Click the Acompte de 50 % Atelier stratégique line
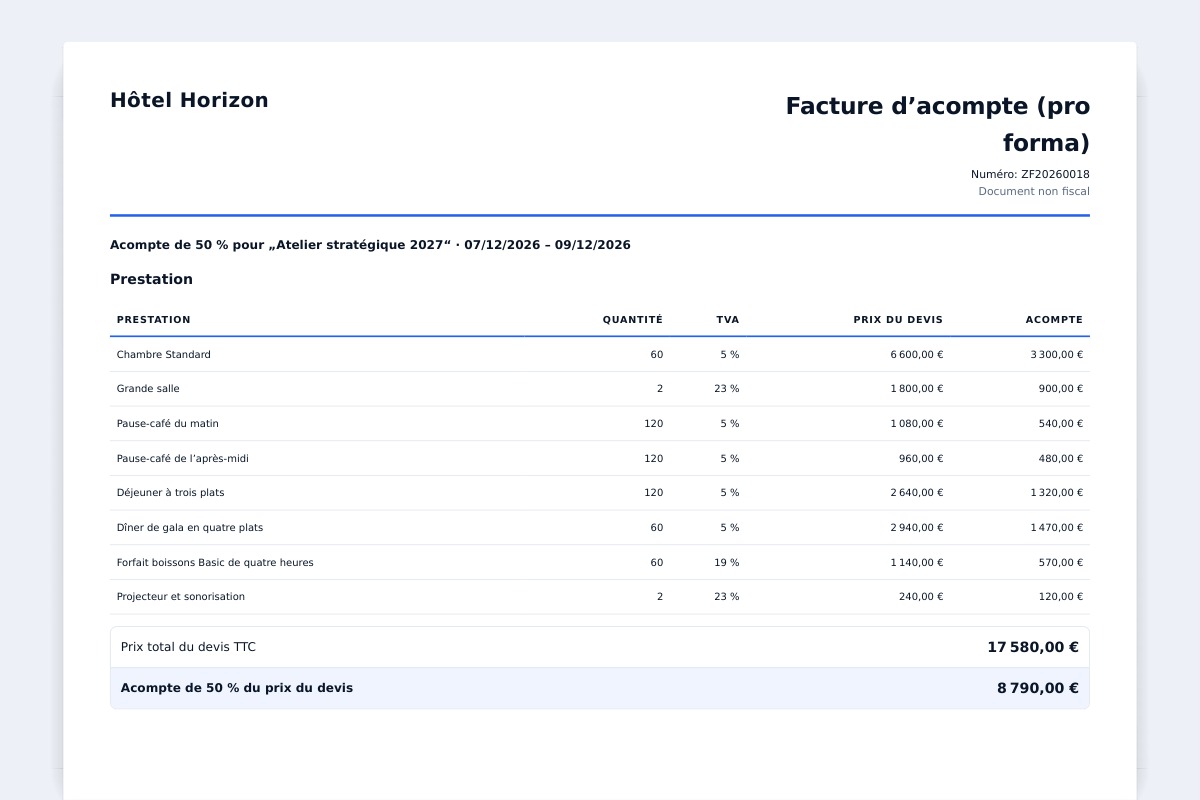Viewport: 1200px width, 800px height. point(370,245)
